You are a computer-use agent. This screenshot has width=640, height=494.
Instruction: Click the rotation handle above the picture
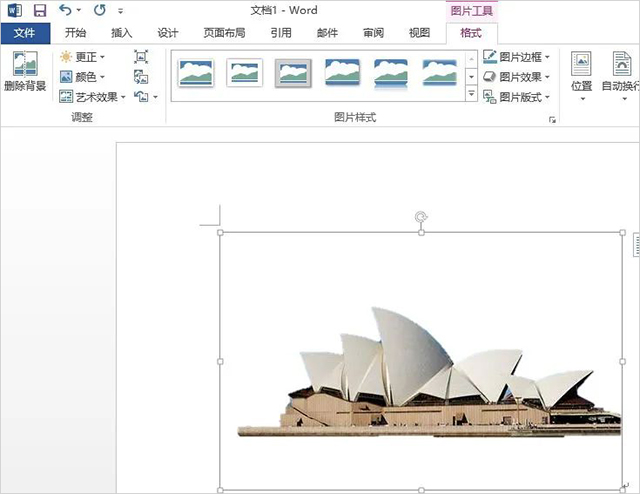click(x=421, y=216)
